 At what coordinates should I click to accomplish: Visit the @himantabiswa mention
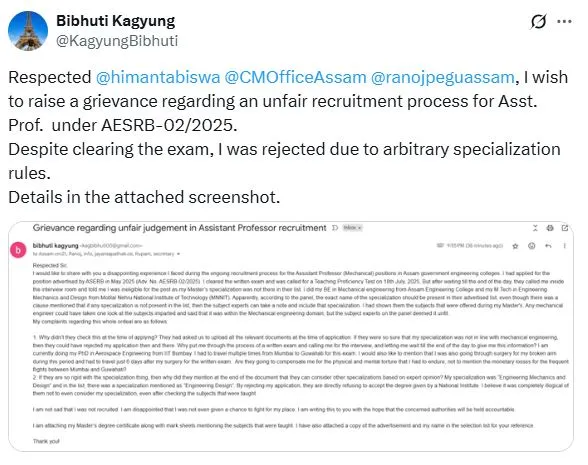click(158, 77)
